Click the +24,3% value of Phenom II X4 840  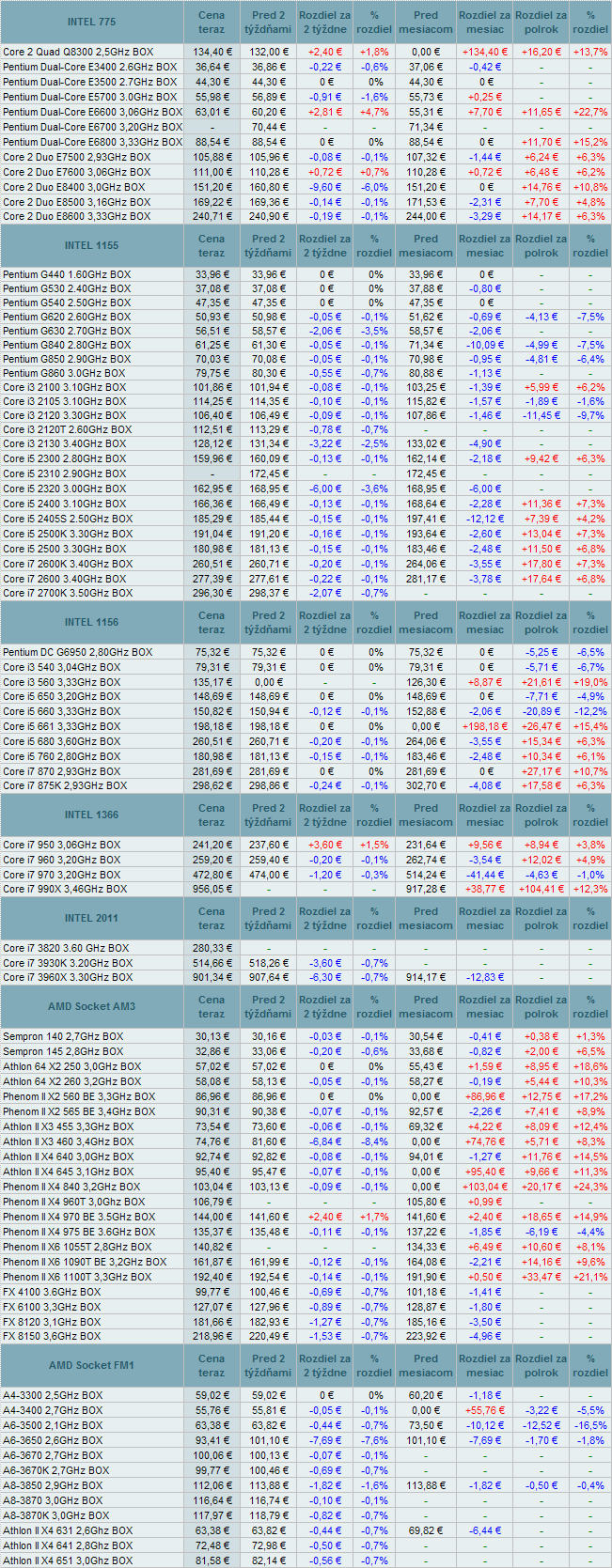pos(590,1187)
